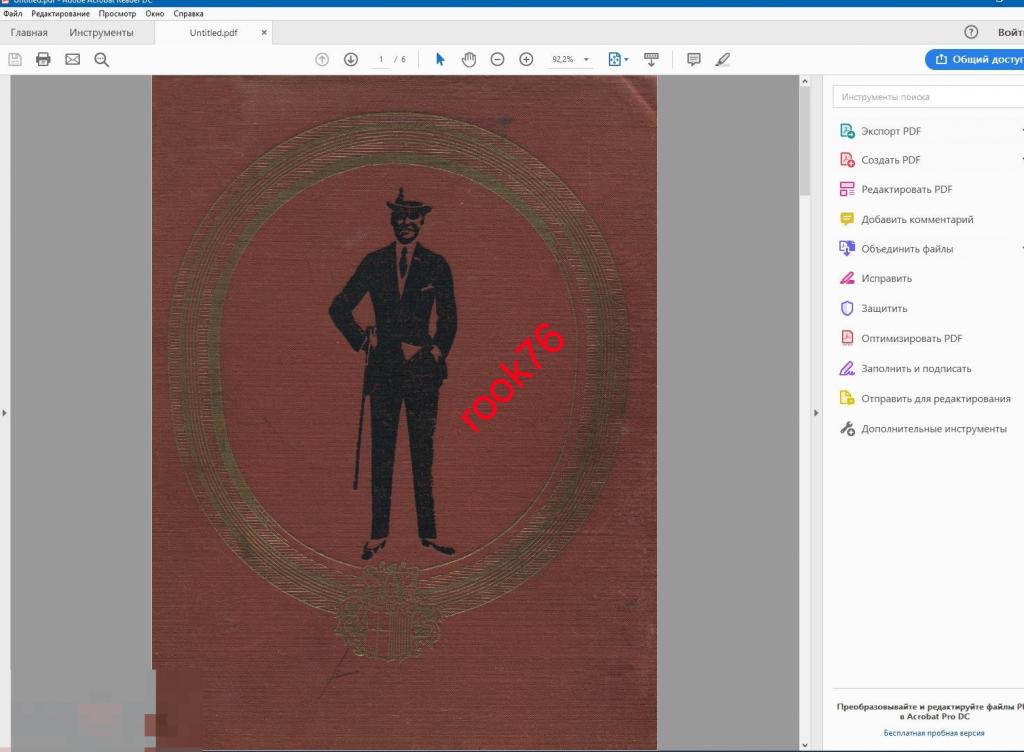
Task: Collapse the right tools pane arrow
Action: click(816, 413)
